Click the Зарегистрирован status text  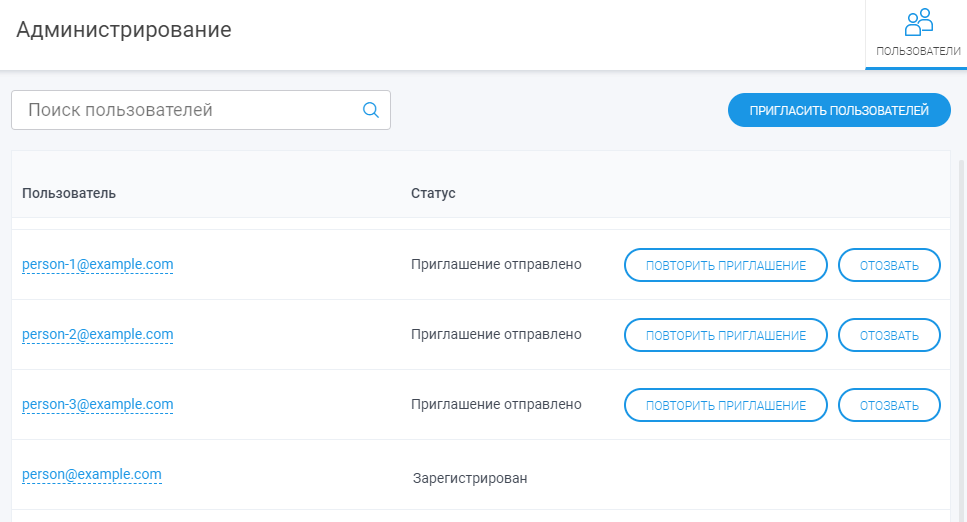pos(470,478)
